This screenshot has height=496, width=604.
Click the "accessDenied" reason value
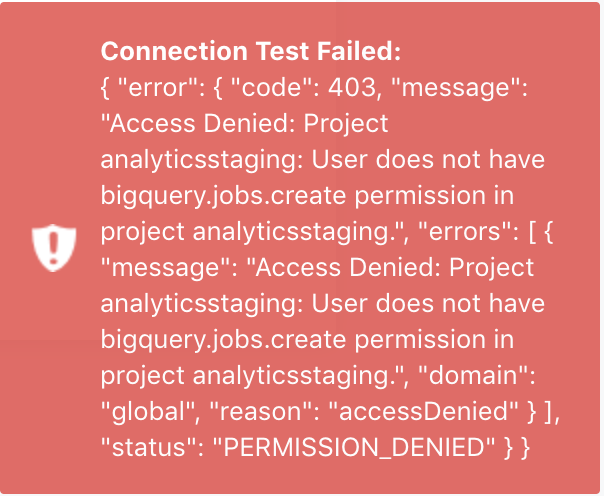pos(424,411)
